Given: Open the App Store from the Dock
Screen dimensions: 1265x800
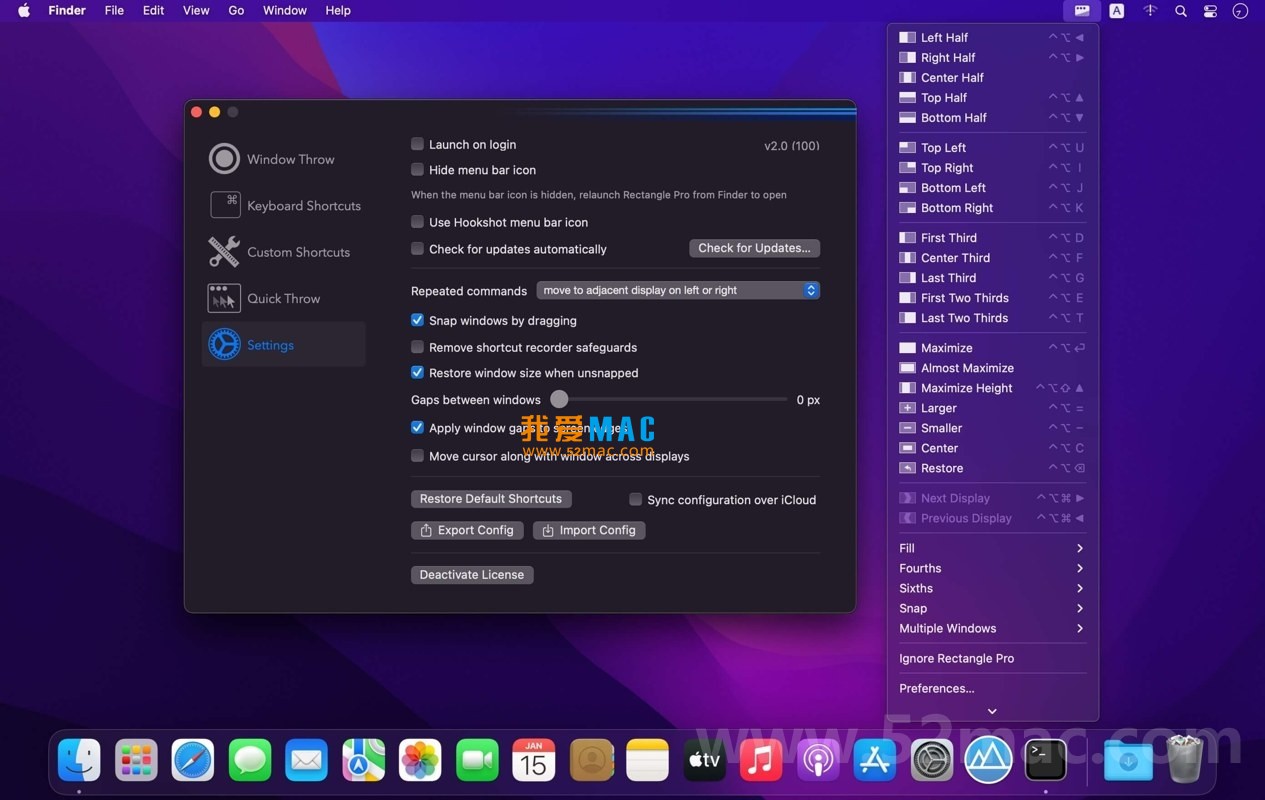Looking at the screenshot, I should [875, 761].
